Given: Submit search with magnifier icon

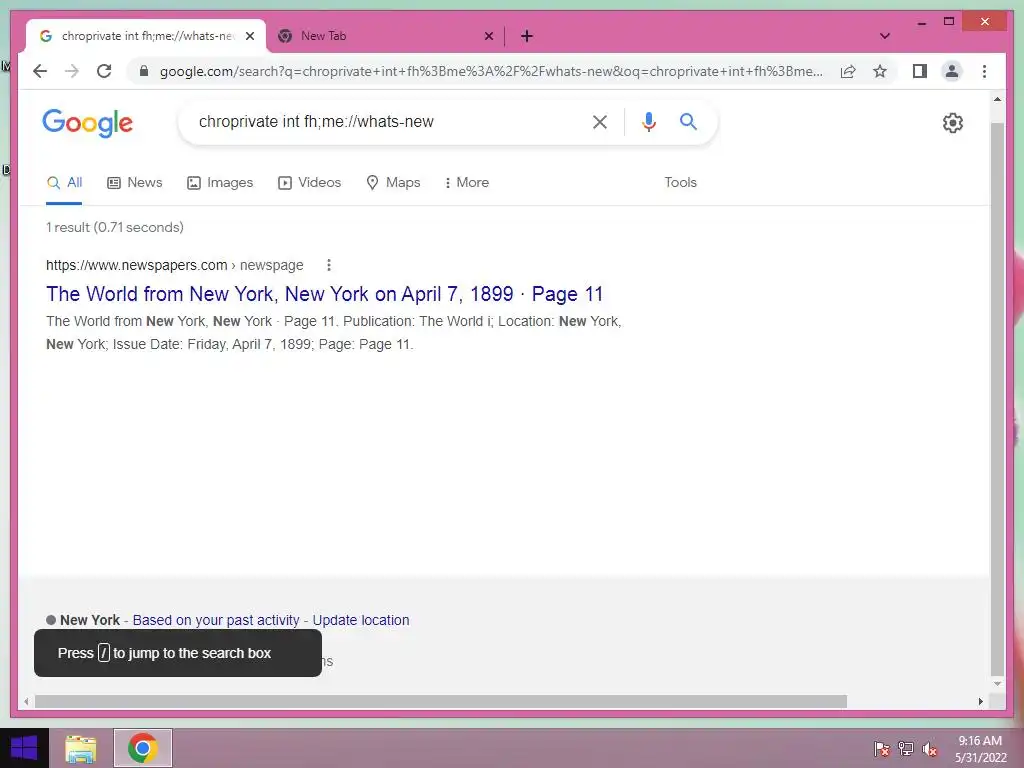Looking at the screenshot, I should point(688,121).
